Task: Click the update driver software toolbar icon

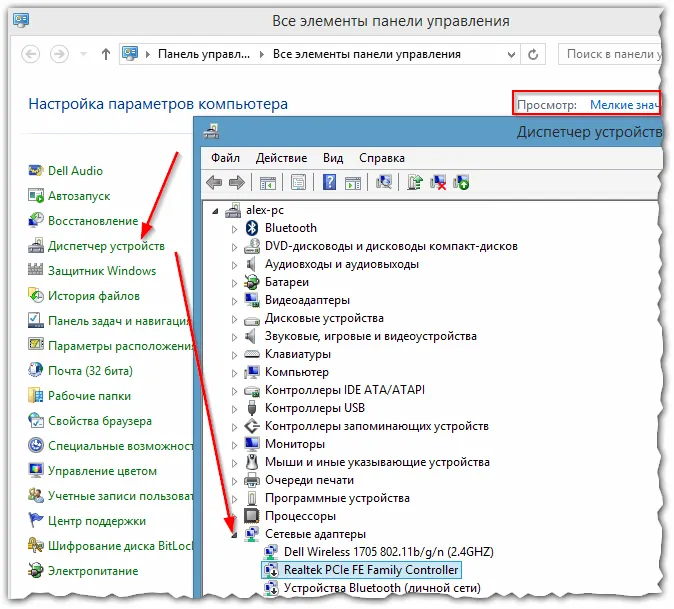Action: (x=415, y=183)
